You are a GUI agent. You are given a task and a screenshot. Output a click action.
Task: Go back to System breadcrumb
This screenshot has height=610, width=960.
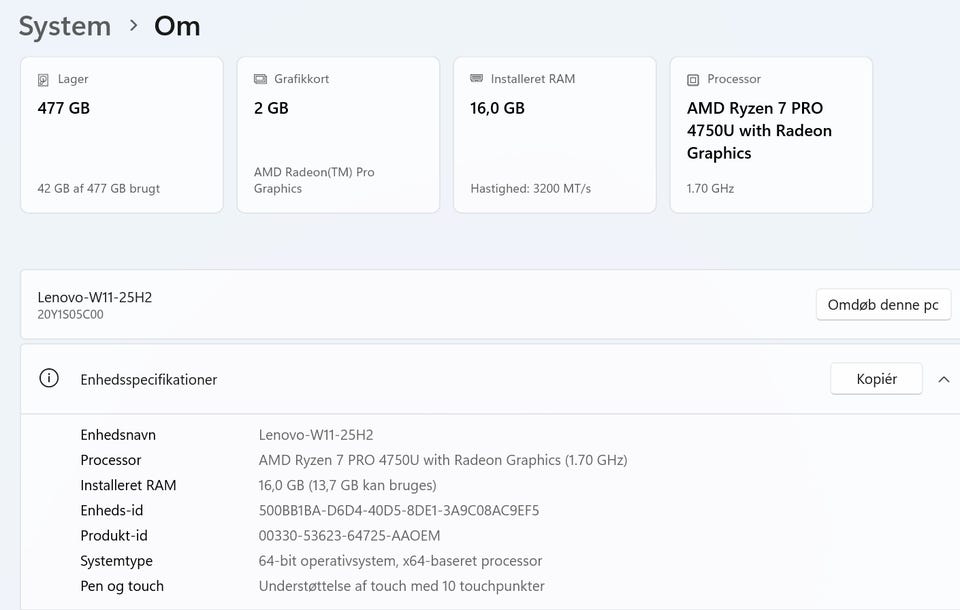click(x=65, y=26)
